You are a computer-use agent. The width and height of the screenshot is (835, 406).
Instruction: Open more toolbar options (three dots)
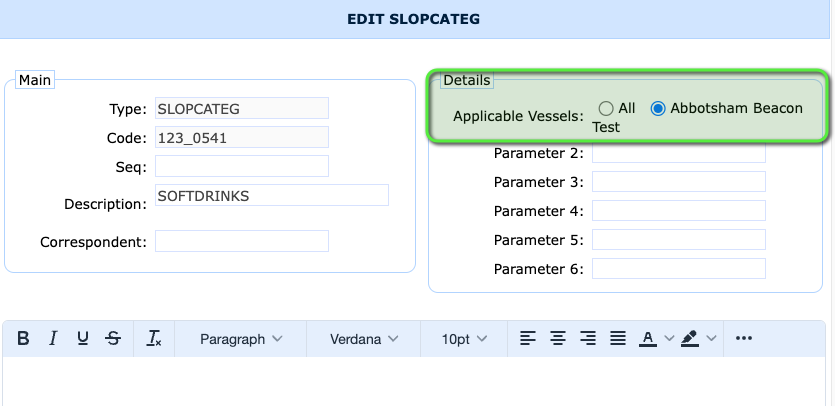click(x=743, y=339)
